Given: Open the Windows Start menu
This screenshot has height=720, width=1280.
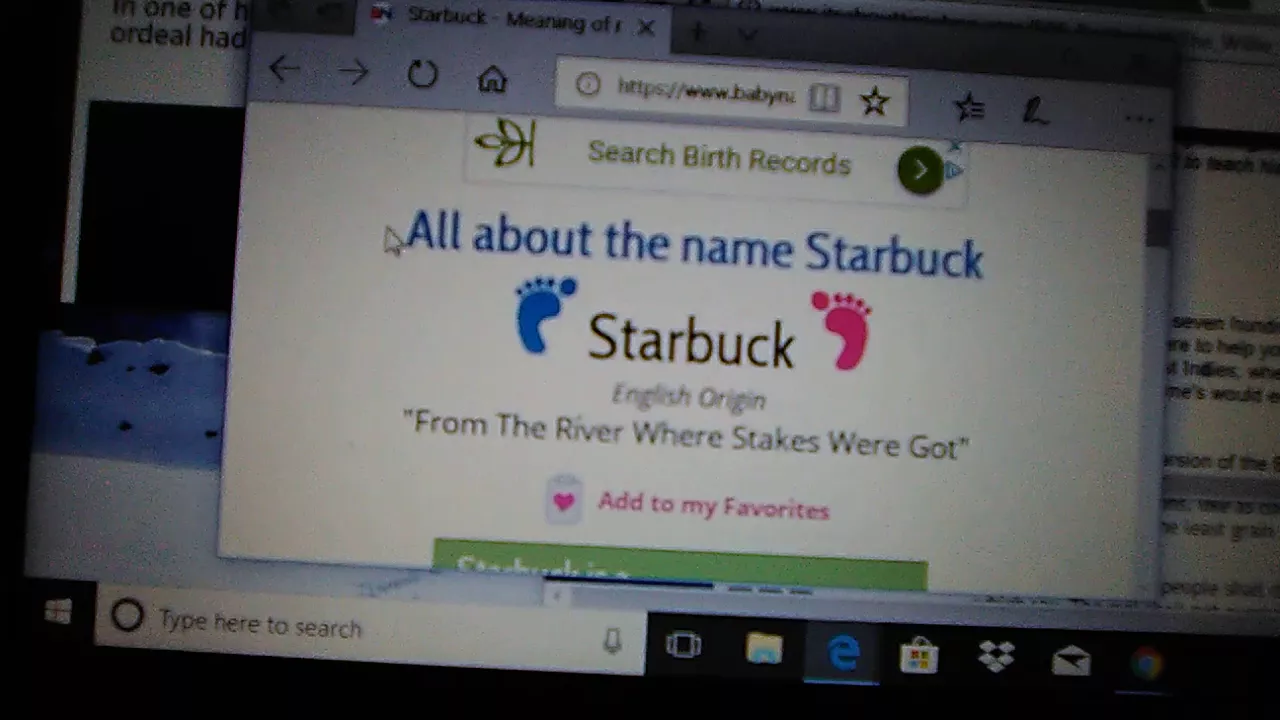Looking at the screenshot, I should click(57, 611).
